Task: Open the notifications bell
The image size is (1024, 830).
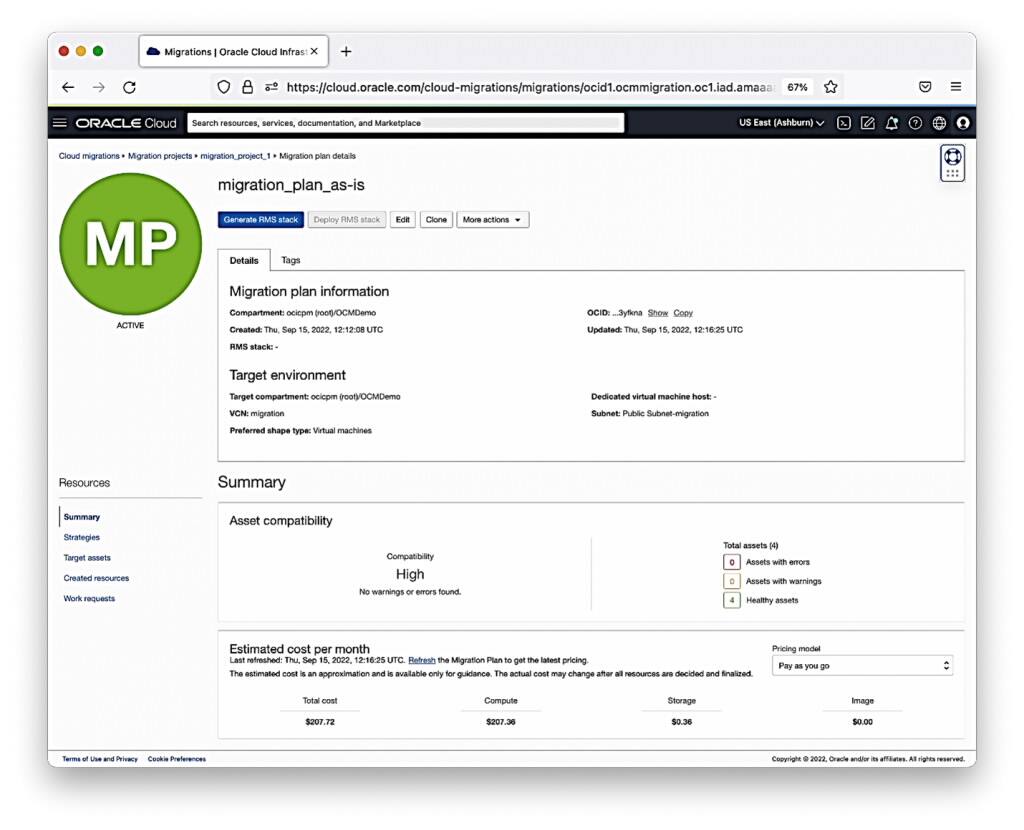Action: pos(891,122)
